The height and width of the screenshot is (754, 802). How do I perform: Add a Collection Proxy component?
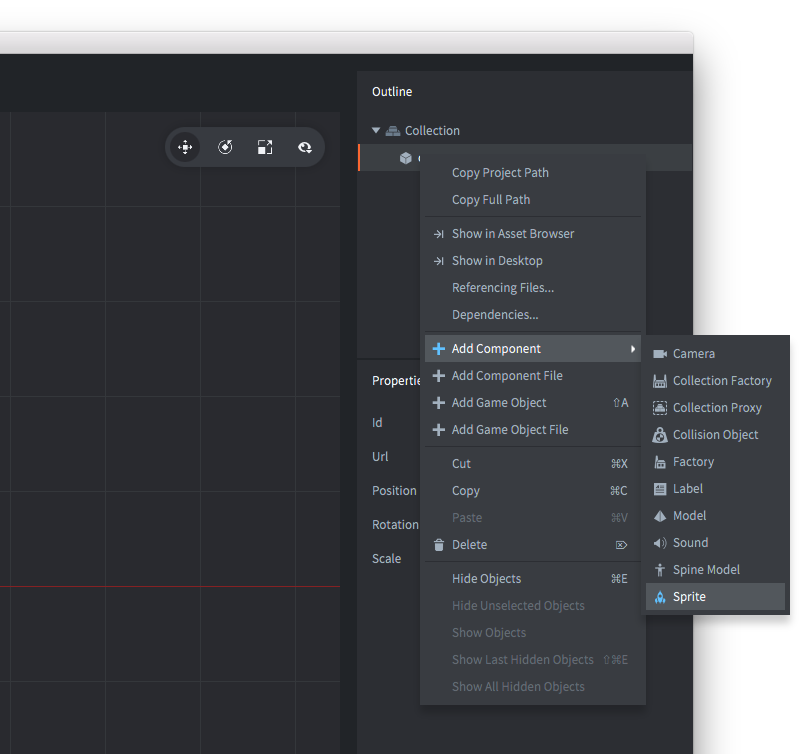pyautogui.click(x=716, y=408)
